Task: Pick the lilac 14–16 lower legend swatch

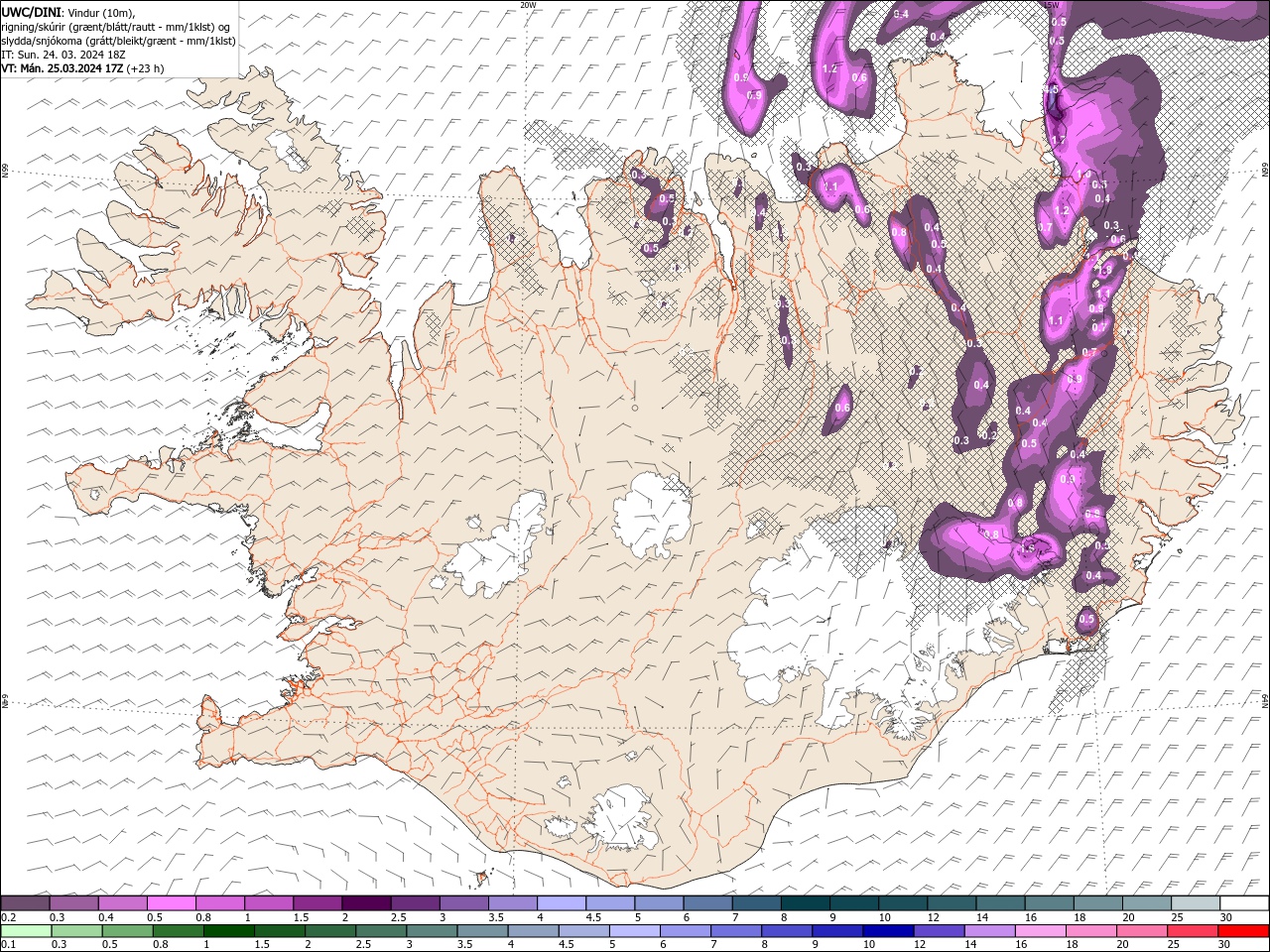Action: click(989, 931)
